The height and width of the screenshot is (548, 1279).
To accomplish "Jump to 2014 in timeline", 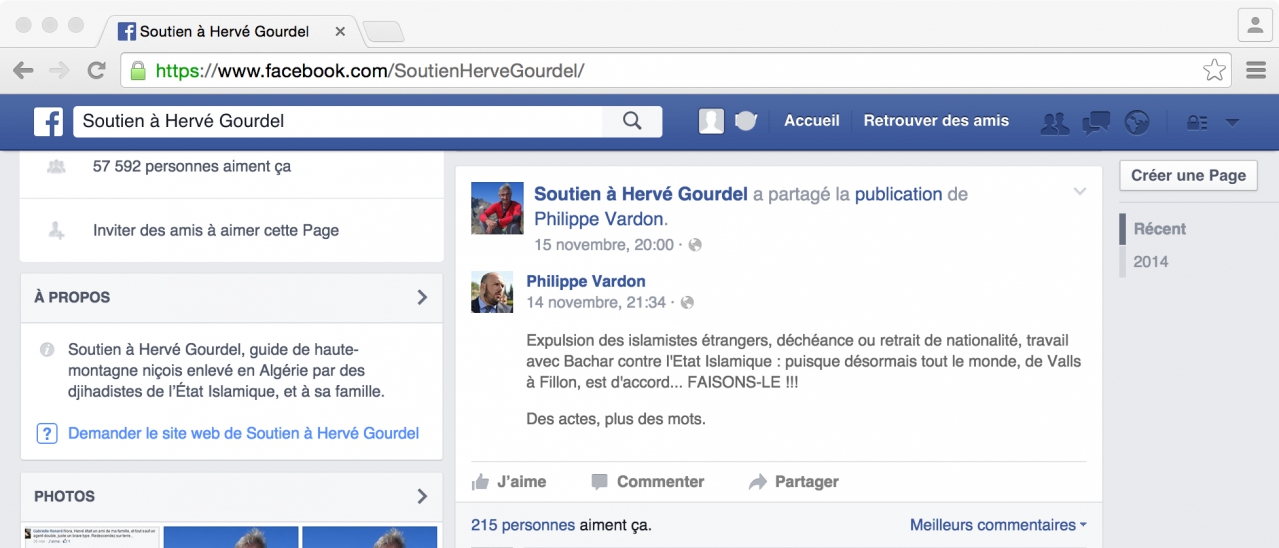I will coord(1150,262).
